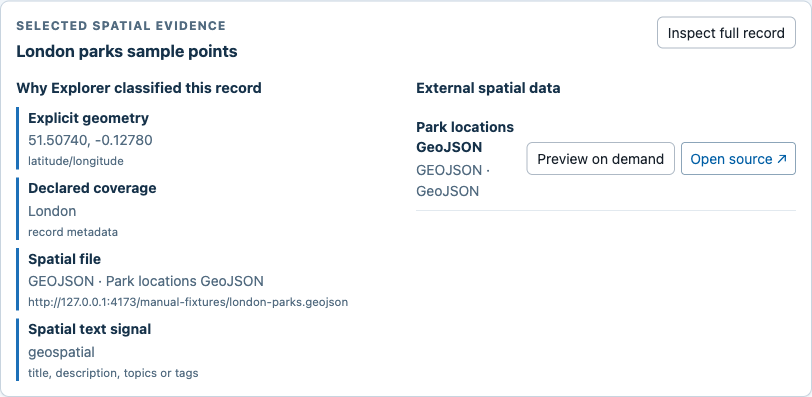The height and width of the screenshot is (397, 812).
Task: Select the geospatial signal value
Action: [x=61, y=352]
